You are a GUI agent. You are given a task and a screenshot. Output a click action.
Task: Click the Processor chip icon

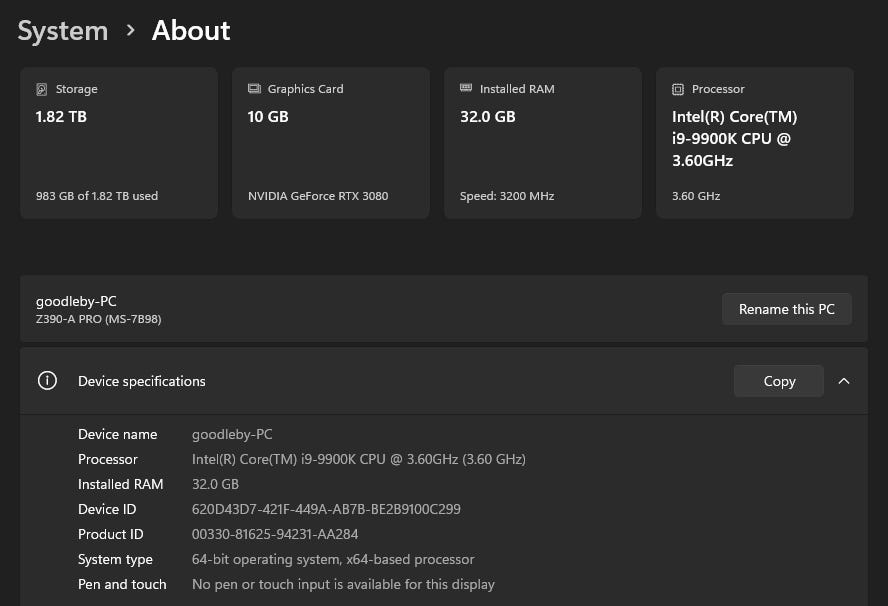[678, 89]
